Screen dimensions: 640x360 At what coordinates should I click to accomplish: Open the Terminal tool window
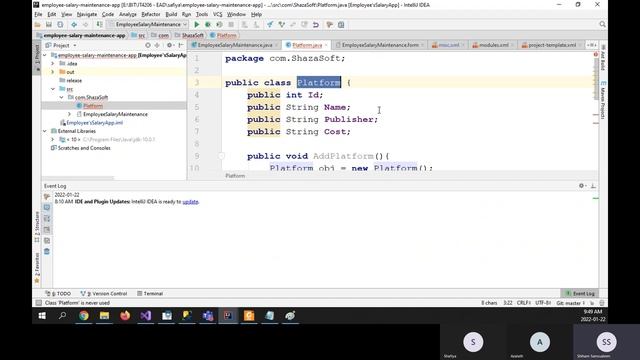coord(150,293)
